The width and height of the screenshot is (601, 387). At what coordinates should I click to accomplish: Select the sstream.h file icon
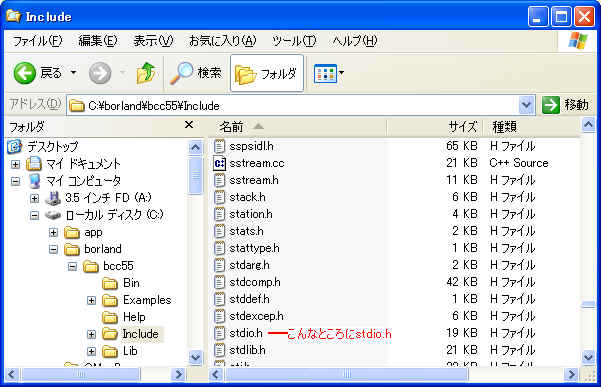(219, 180)
